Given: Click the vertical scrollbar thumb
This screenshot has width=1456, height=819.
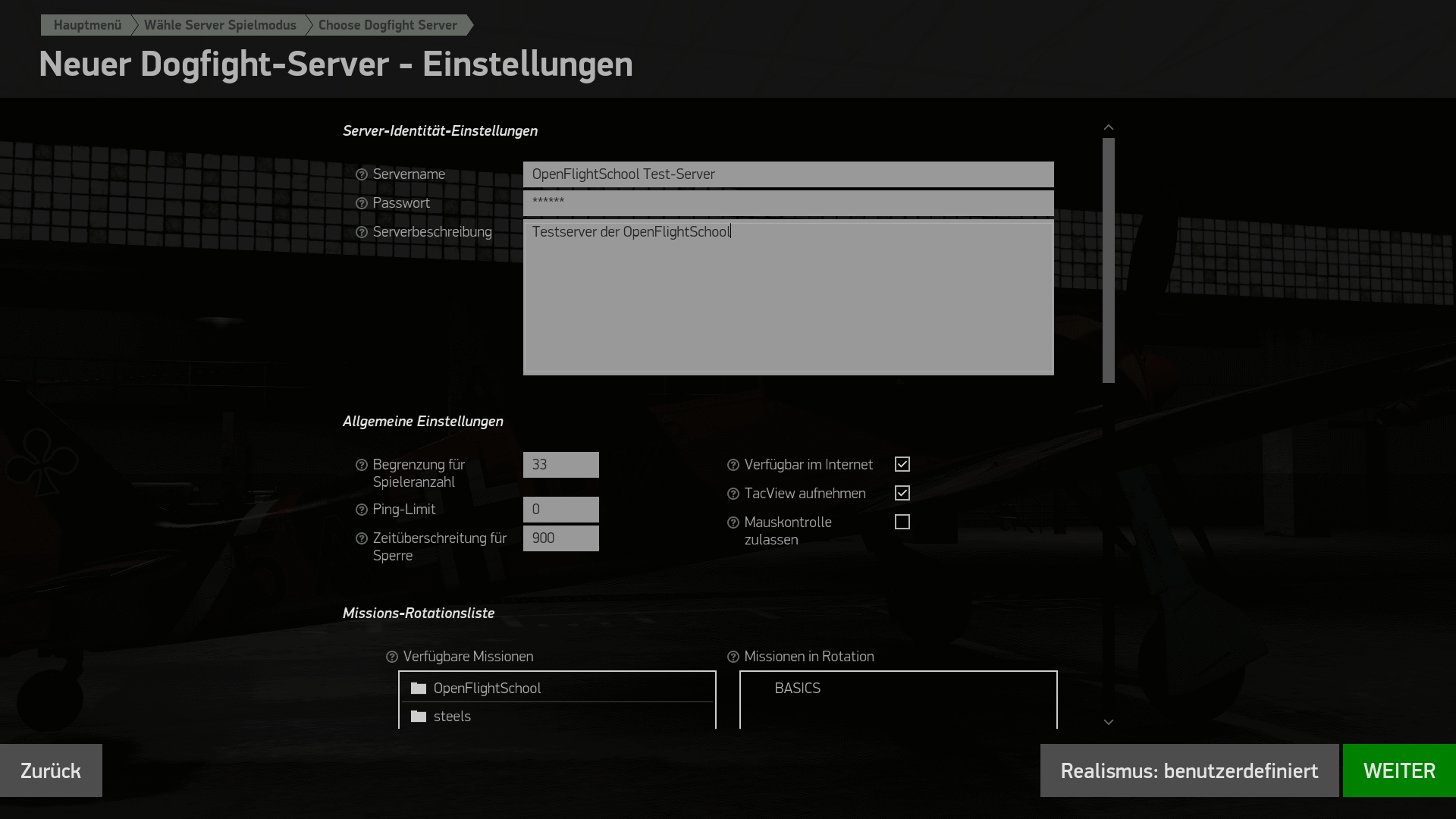Looking at the screenshot, I should pyautogui.click(x=1108, y=260).
